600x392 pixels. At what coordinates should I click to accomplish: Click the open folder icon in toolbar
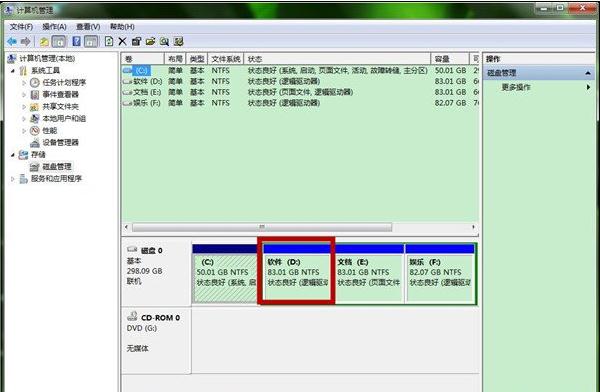150,41
